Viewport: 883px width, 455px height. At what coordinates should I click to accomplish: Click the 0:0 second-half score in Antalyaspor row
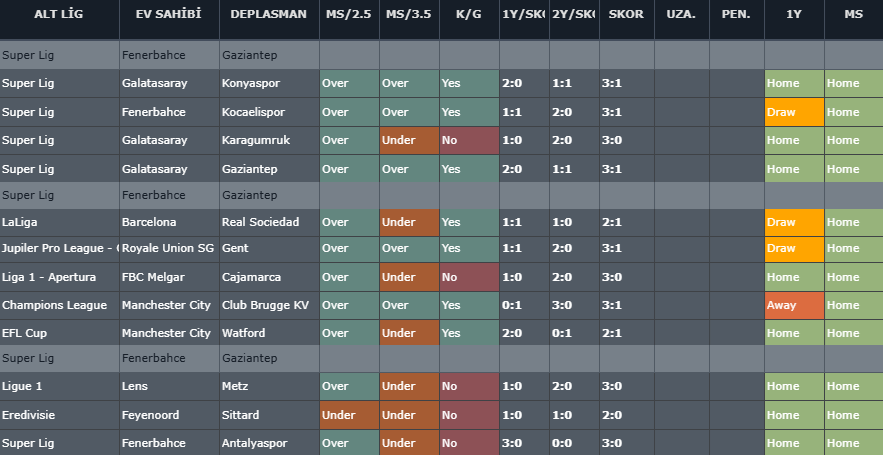coord(574,443)
